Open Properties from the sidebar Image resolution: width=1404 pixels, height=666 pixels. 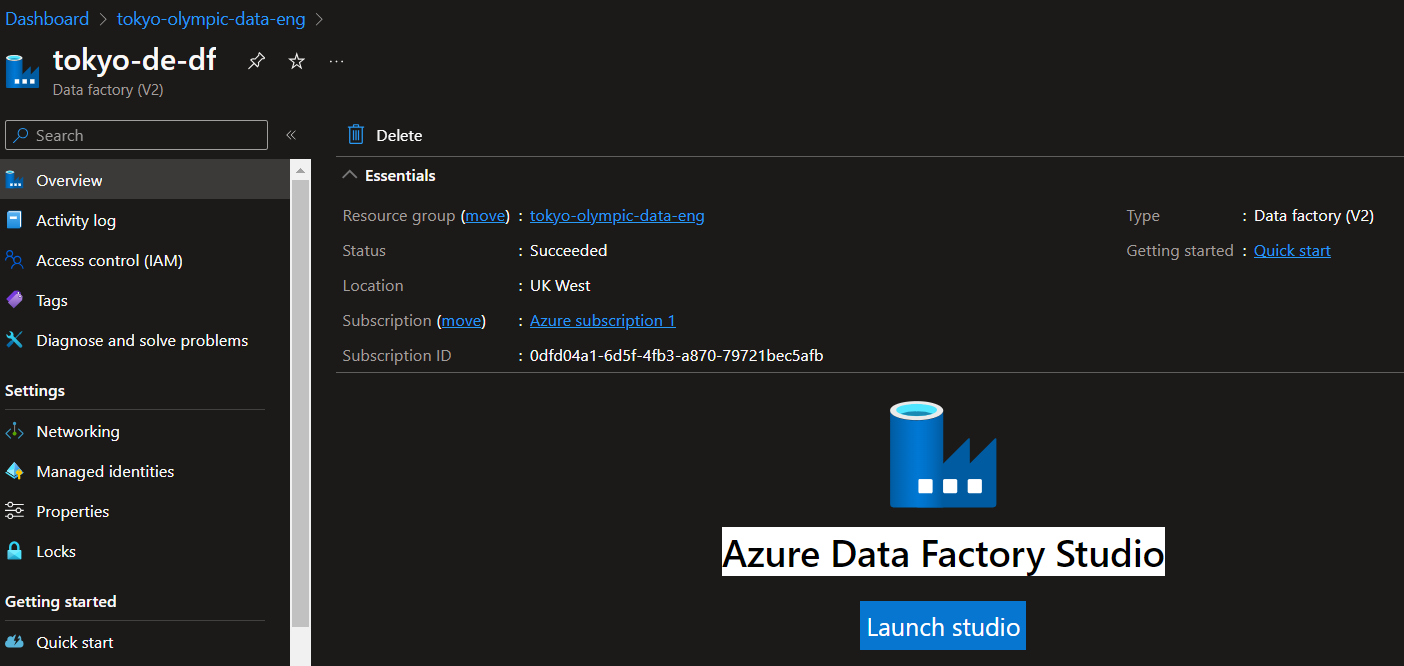tap(72, 511)
